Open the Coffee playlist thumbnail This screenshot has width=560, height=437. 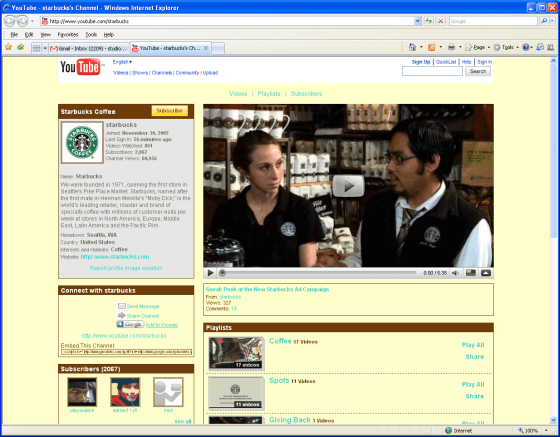click(236, 353)
